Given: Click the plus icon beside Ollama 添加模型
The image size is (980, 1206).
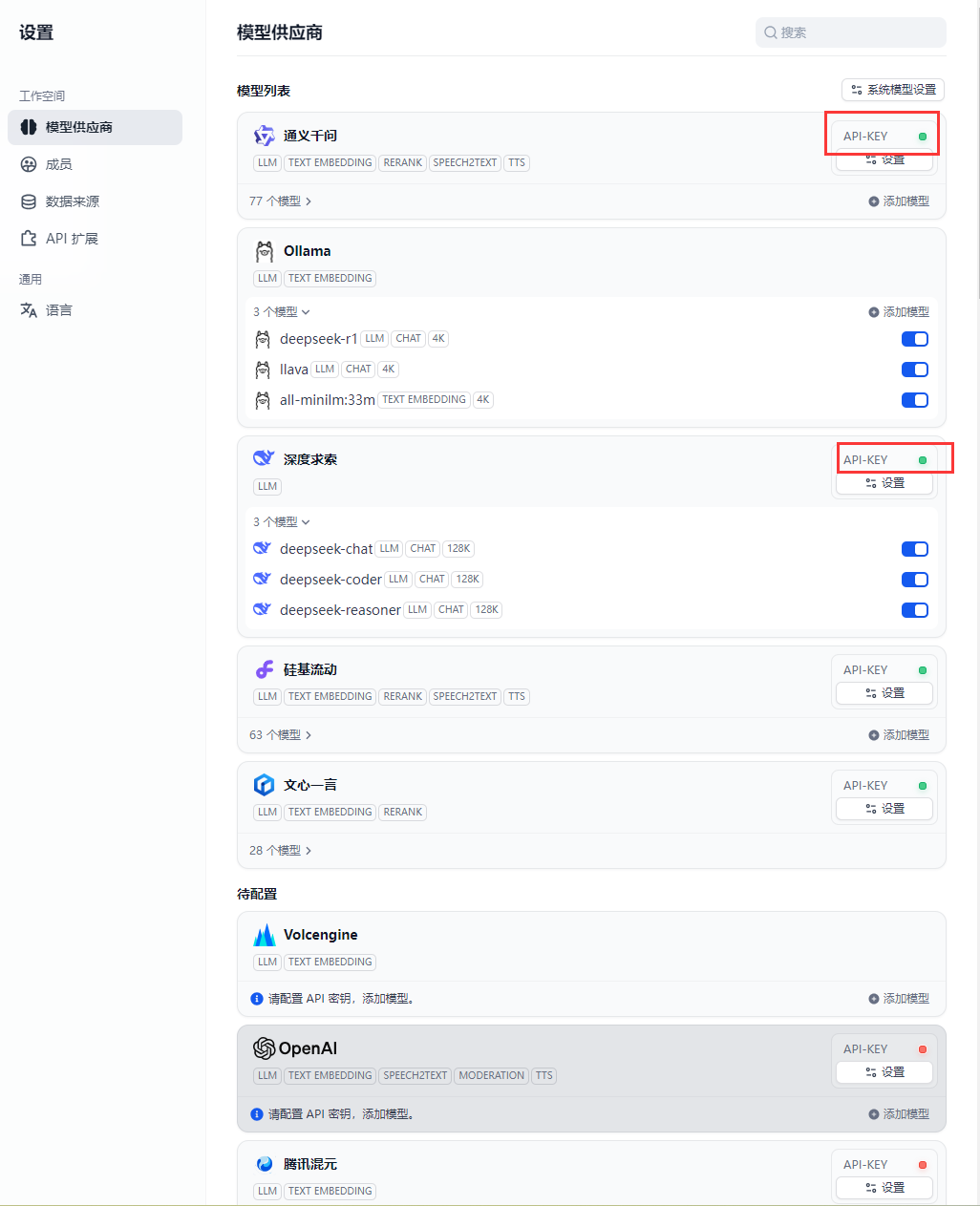Looking at the screenshot, I should [x=874, y=312].
